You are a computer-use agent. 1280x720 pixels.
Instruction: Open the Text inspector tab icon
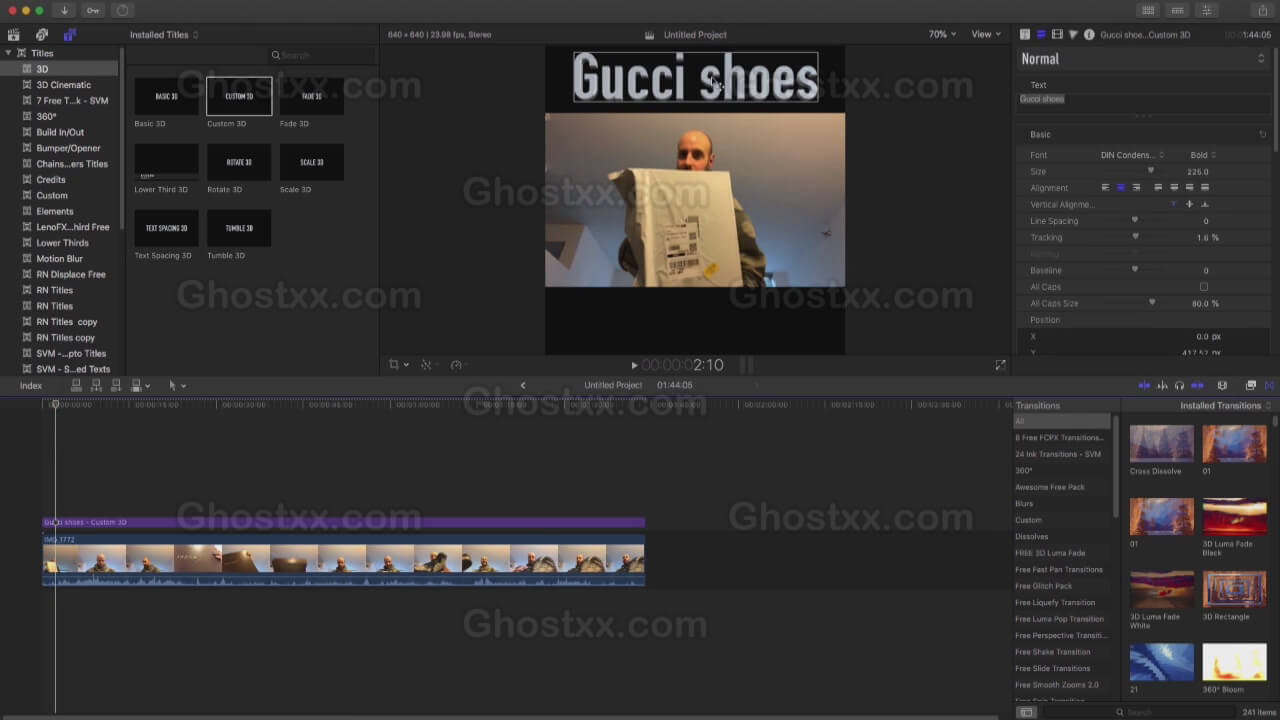pos(1041,34)
